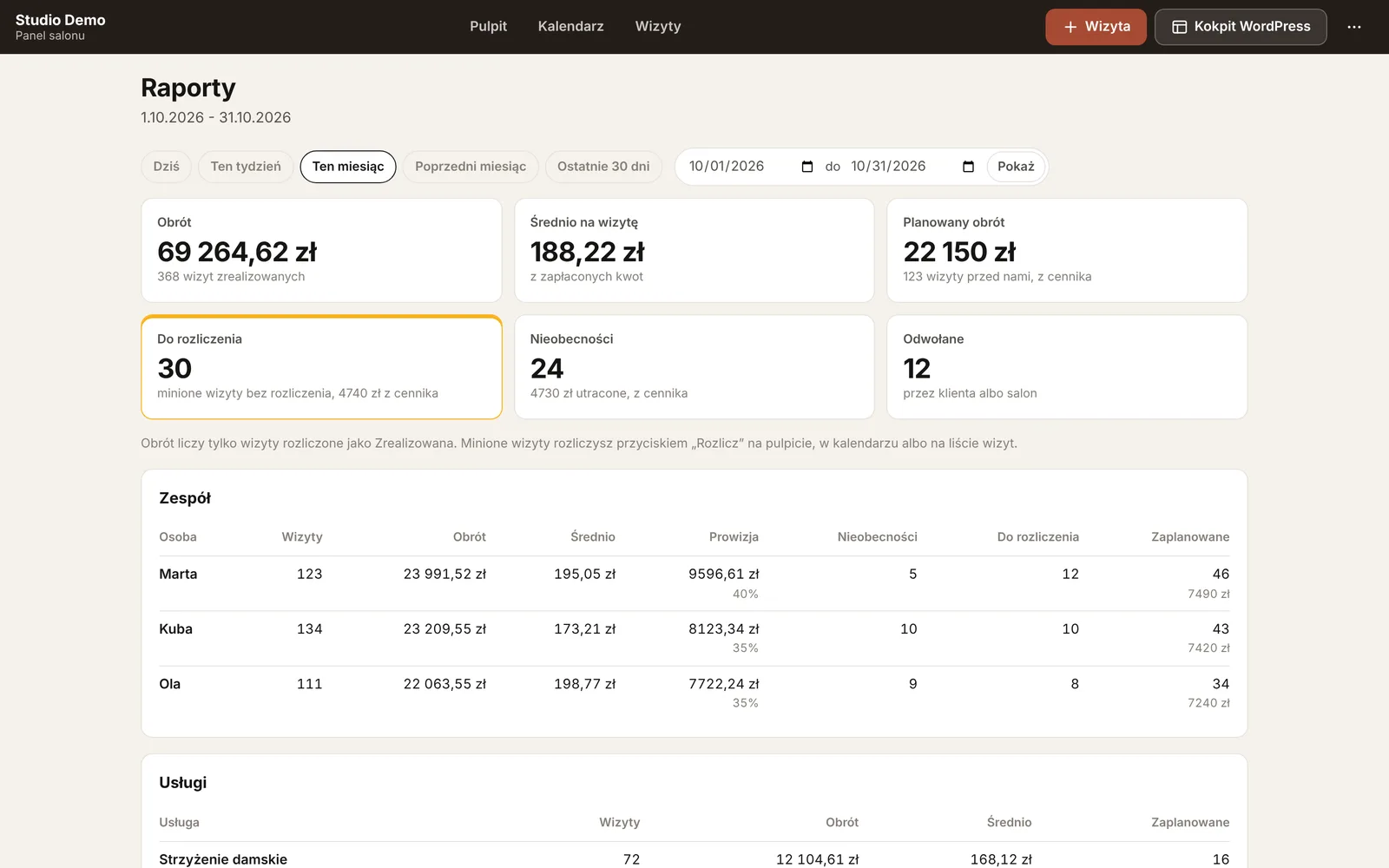The height and width of the screenshot is (868, 1389).
Task: Click the Średnio na wizytę value 188,22 zł
Action: (x=588, y=252)
